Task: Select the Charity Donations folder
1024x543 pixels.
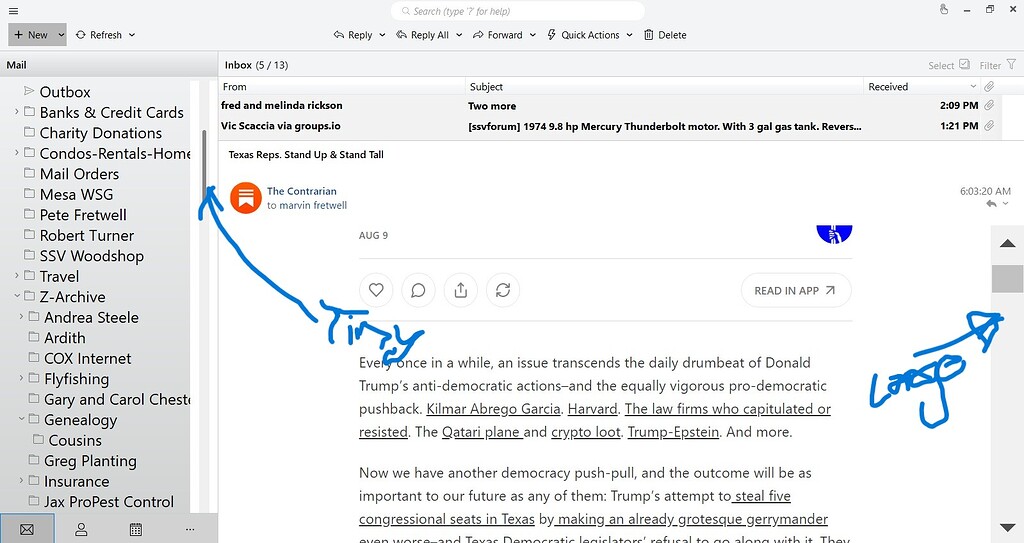Action: click(x=100, y=133)
